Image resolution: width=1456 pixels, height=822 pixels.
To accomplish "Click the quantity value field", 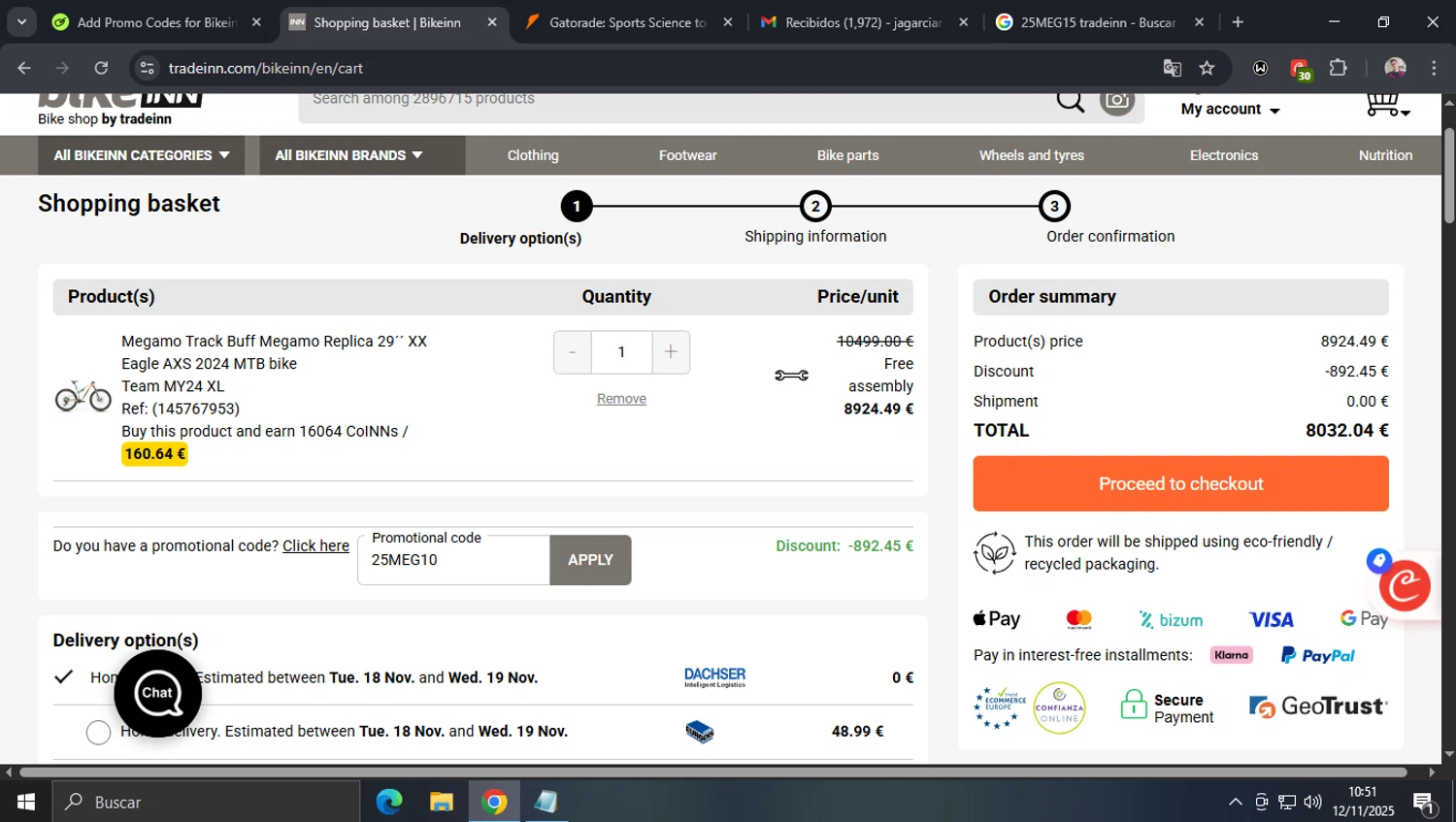I will pos(621,352).
